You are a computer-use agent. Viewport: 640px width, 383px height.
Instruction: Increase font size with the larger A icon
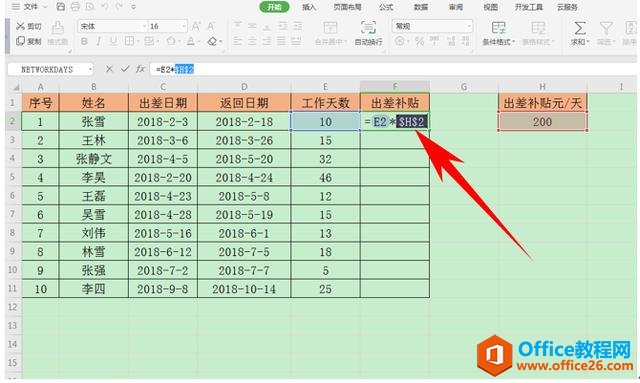tap(196, 27)
